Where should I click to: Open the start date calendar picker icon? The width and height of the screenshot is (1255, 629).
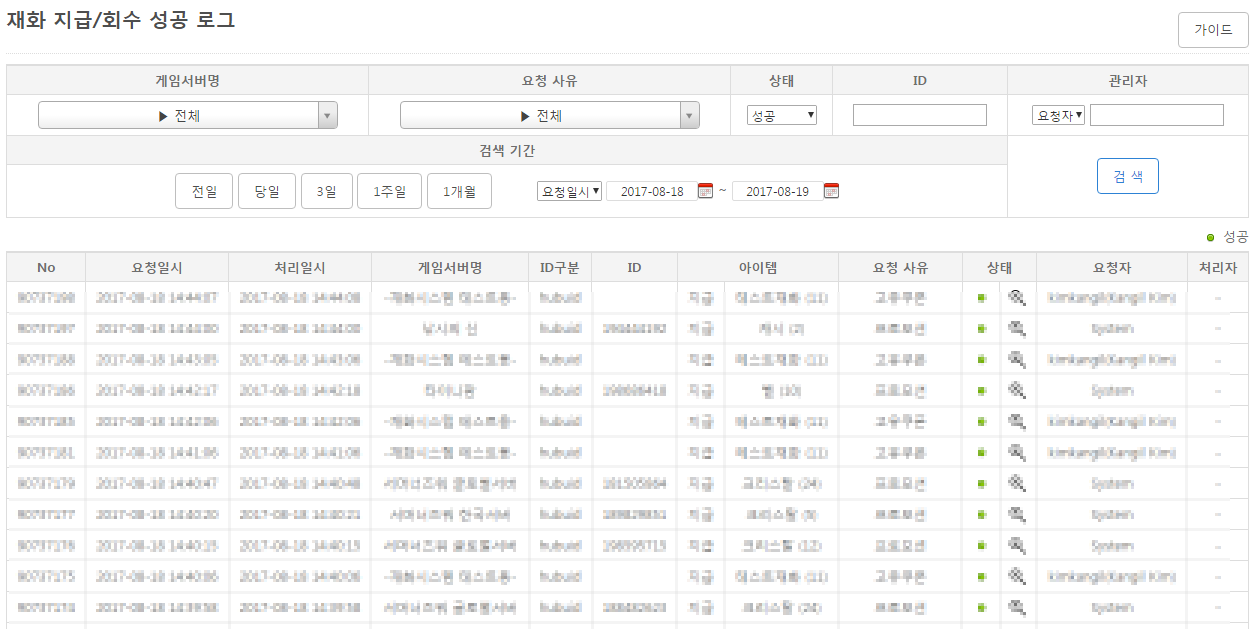coord(705,191)
